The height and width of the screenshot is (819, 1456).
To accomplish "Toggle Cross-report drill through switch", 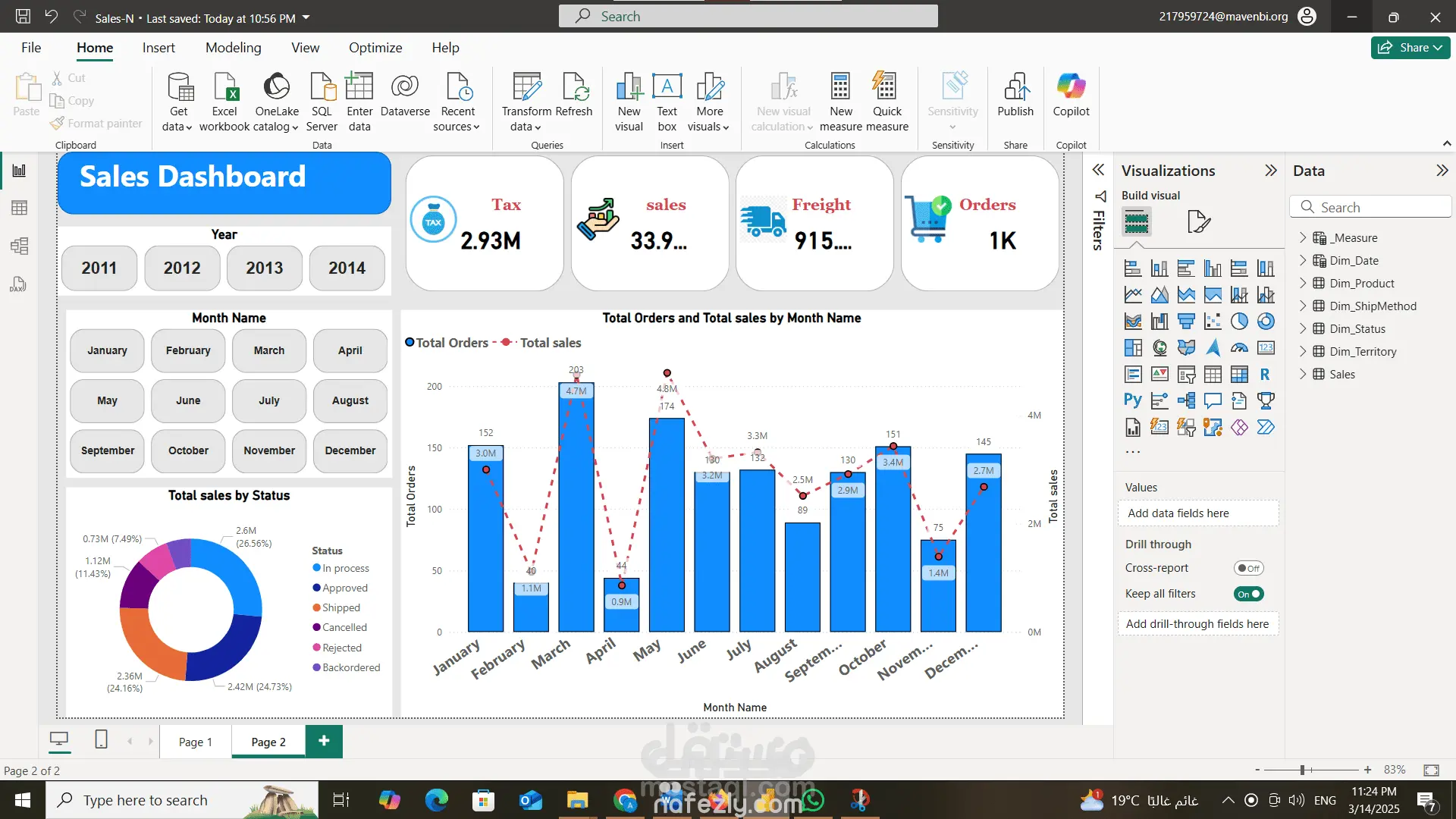I will pyautogui.click(x=1248, y=568).
